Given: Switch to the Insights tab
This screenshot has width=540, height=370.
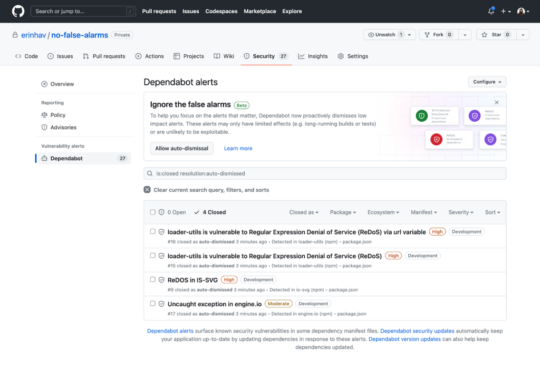Looking at the screenshot, I should (313, 56).
